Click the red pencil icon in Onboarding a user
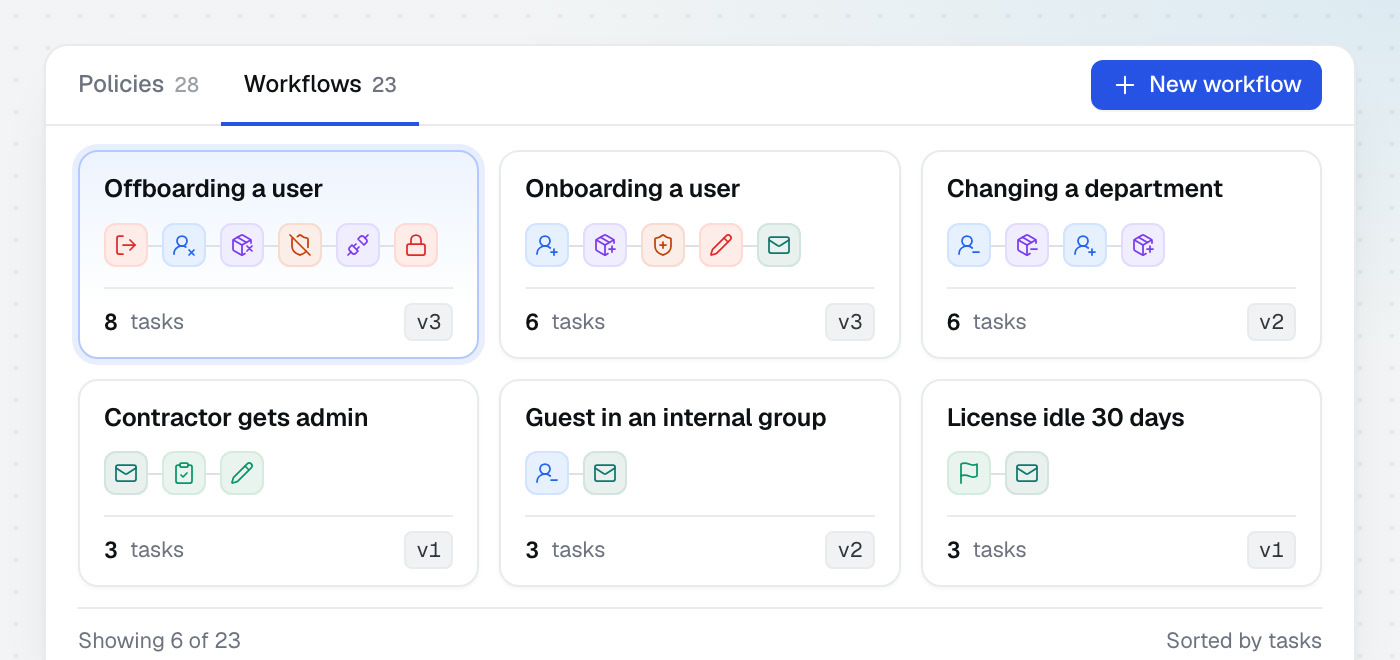The width and height of the screenshot is (1400, 660). 721,245
